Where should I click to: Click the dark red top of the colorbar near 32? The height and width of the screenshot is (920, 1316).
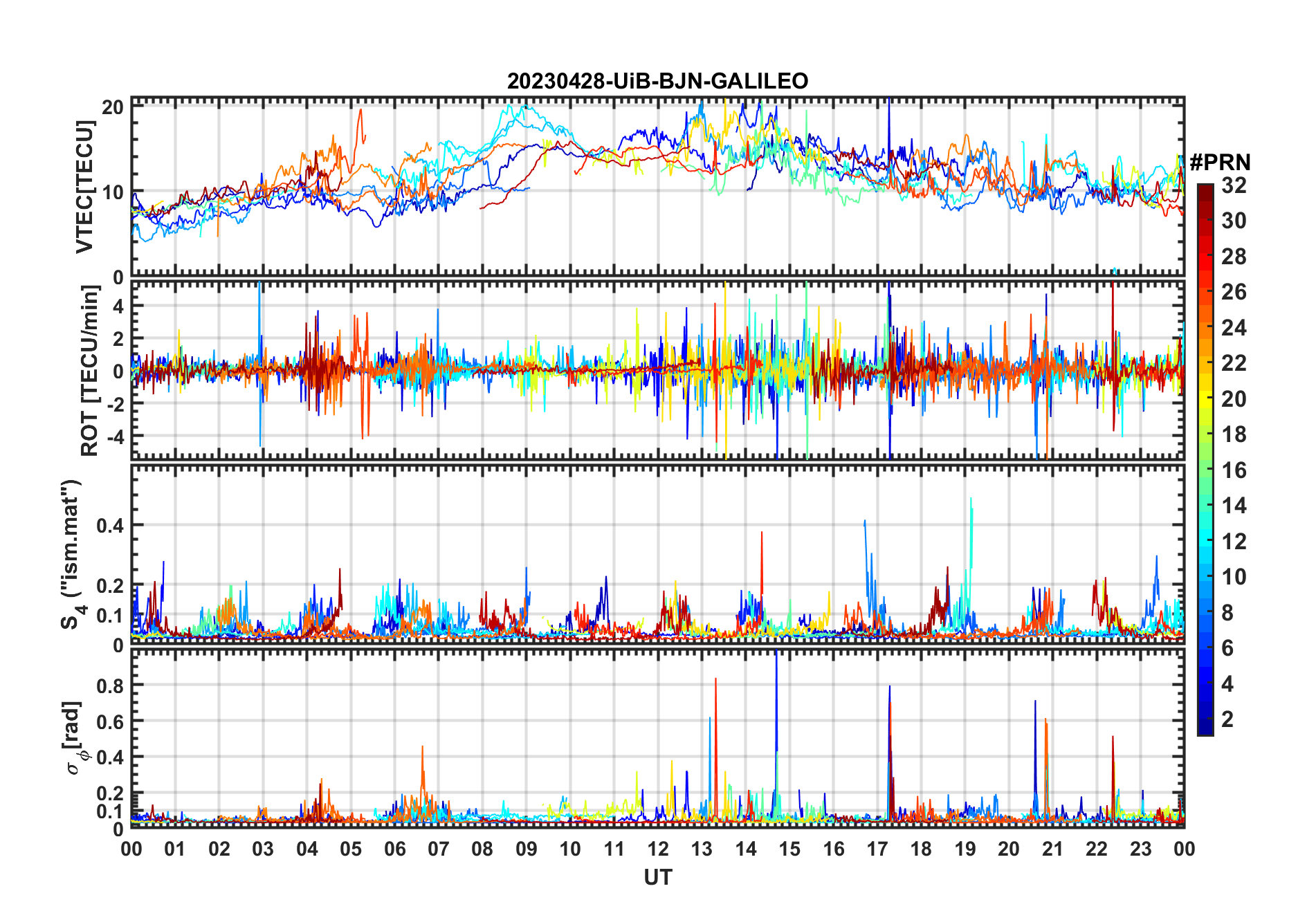(x=1205, y=189)
